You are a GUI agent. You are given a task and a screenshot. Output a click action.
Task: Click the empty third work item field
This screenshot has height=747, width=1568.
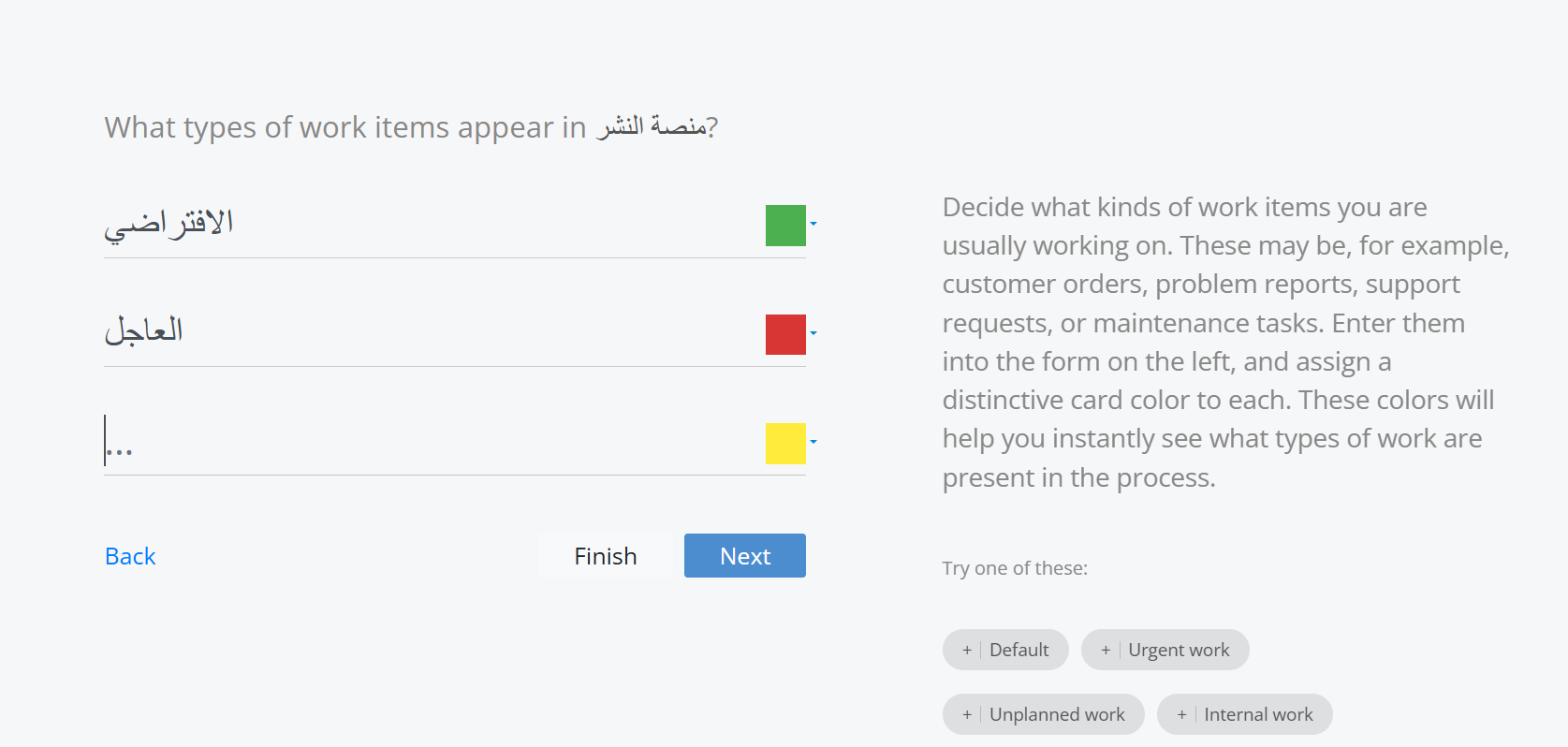431,442
